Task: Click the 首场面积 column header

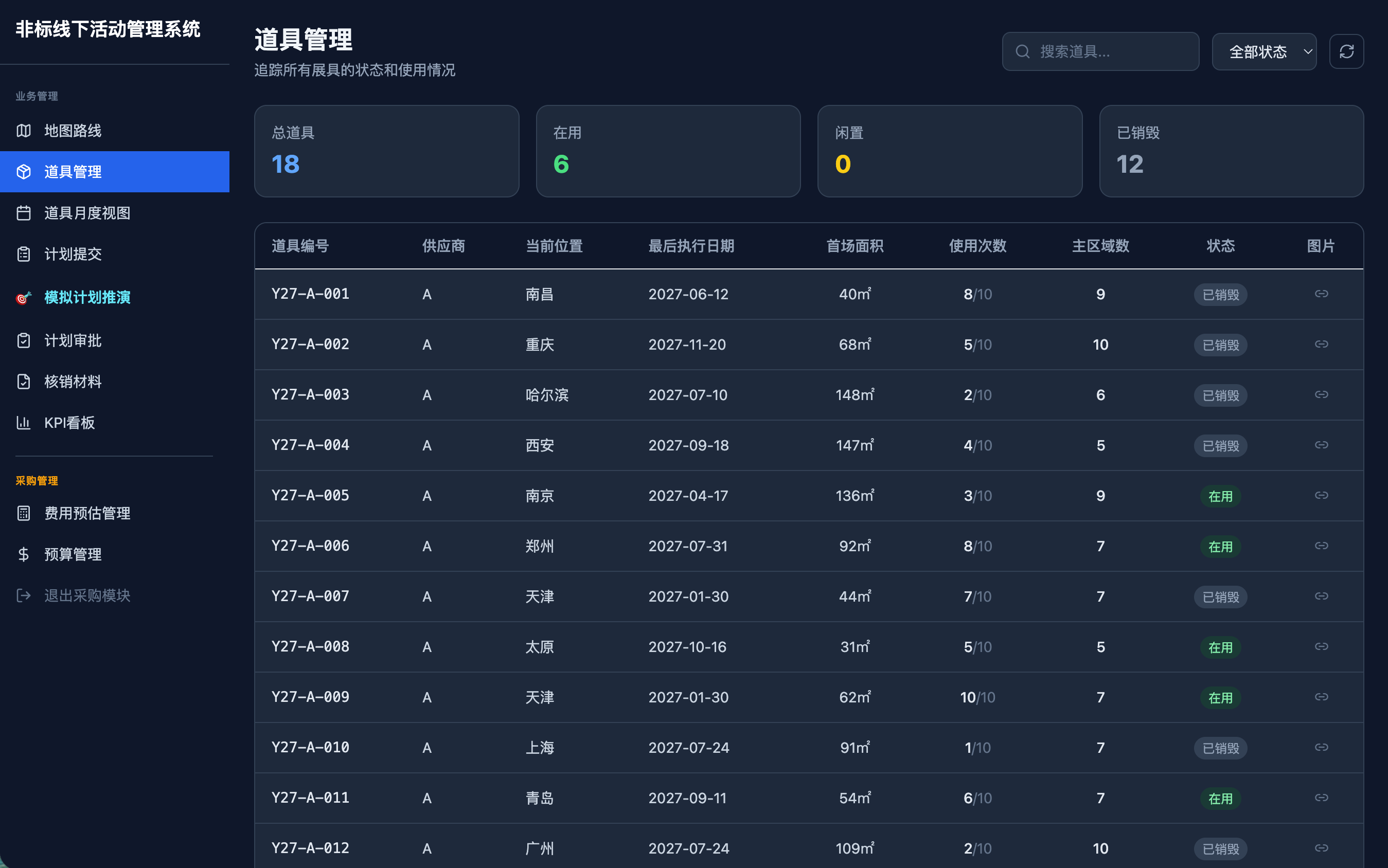Action: (x=855, y=246)
